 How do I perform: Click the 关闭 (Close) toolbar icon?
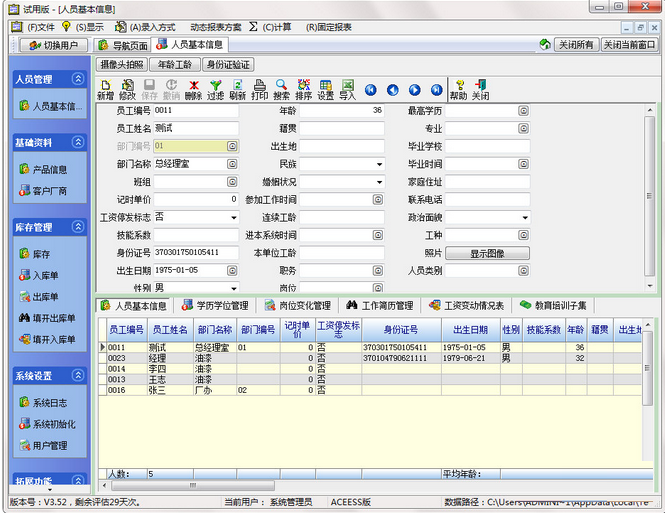(x=481, y=90)
